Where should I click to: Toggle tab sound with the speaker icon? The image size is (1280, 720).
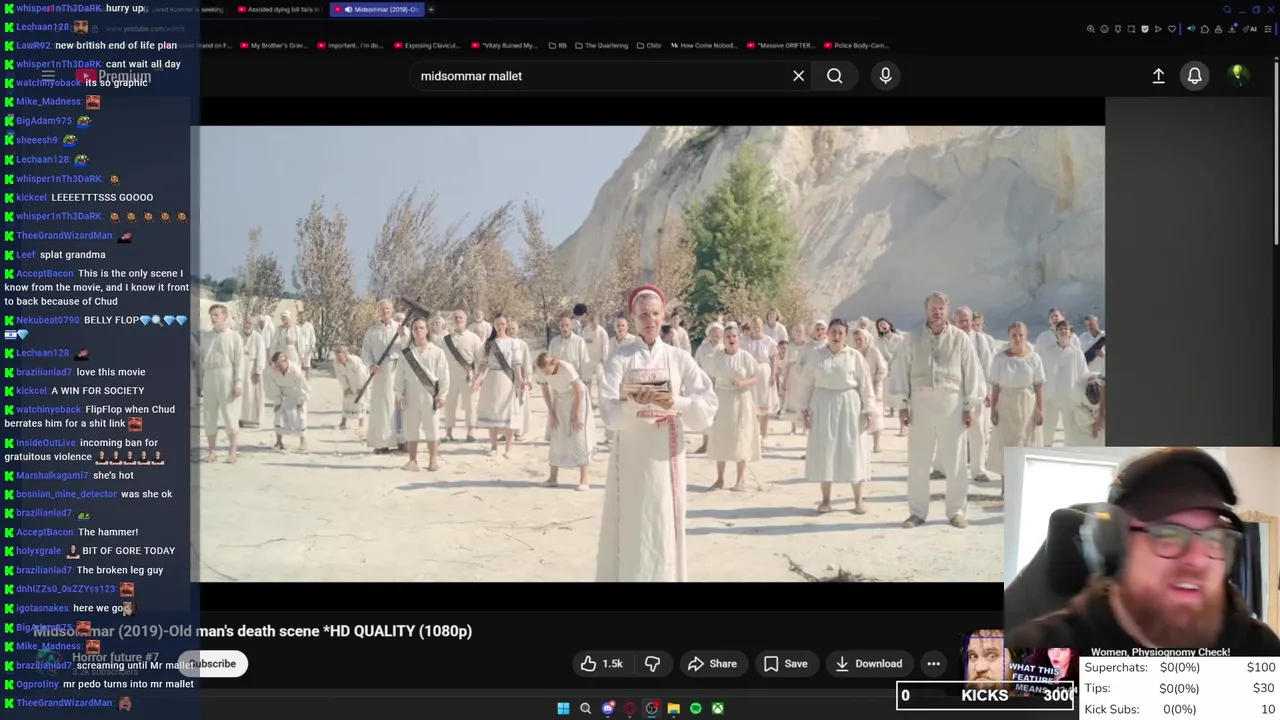(1191, 29)
